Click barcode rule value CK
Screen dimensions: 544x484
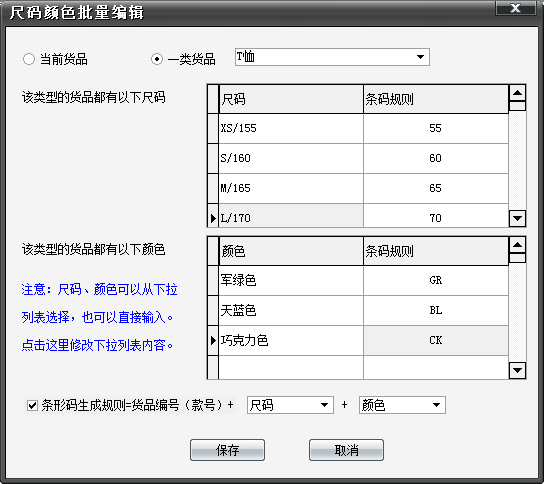[x=436, y=340]
